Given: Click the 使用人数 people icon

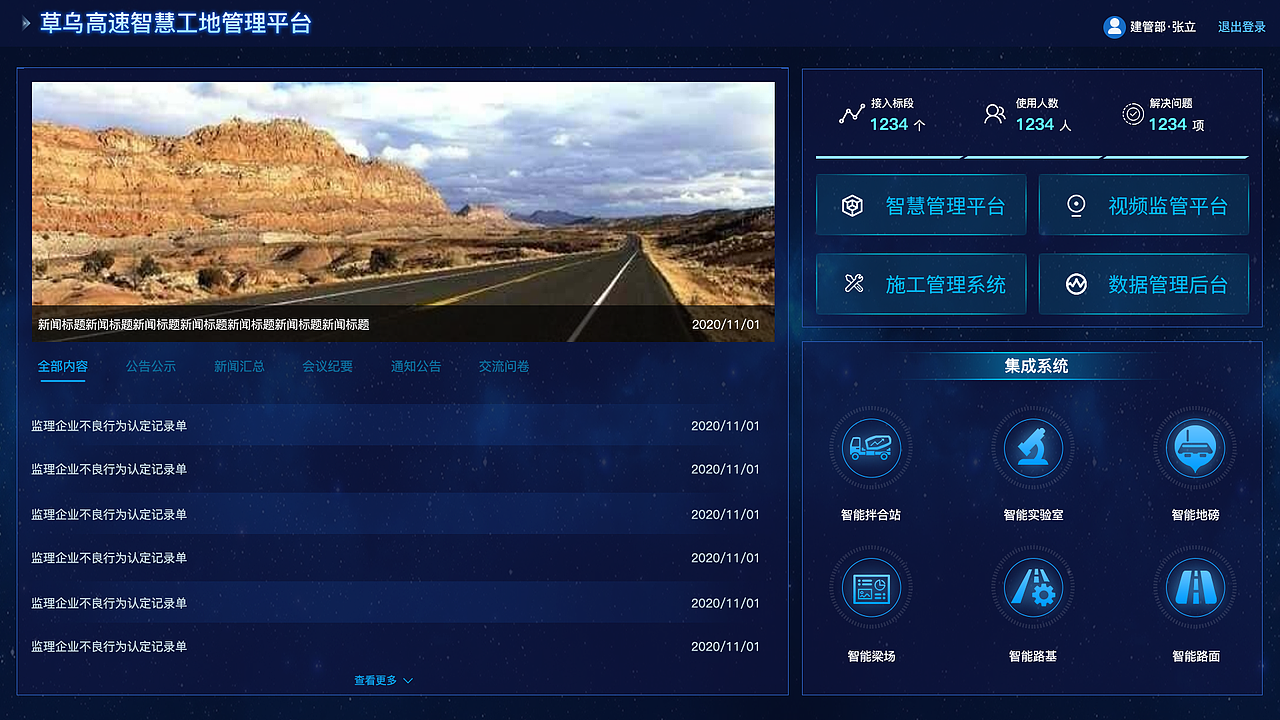Looking at the screenshot, I should click(994, 113).
